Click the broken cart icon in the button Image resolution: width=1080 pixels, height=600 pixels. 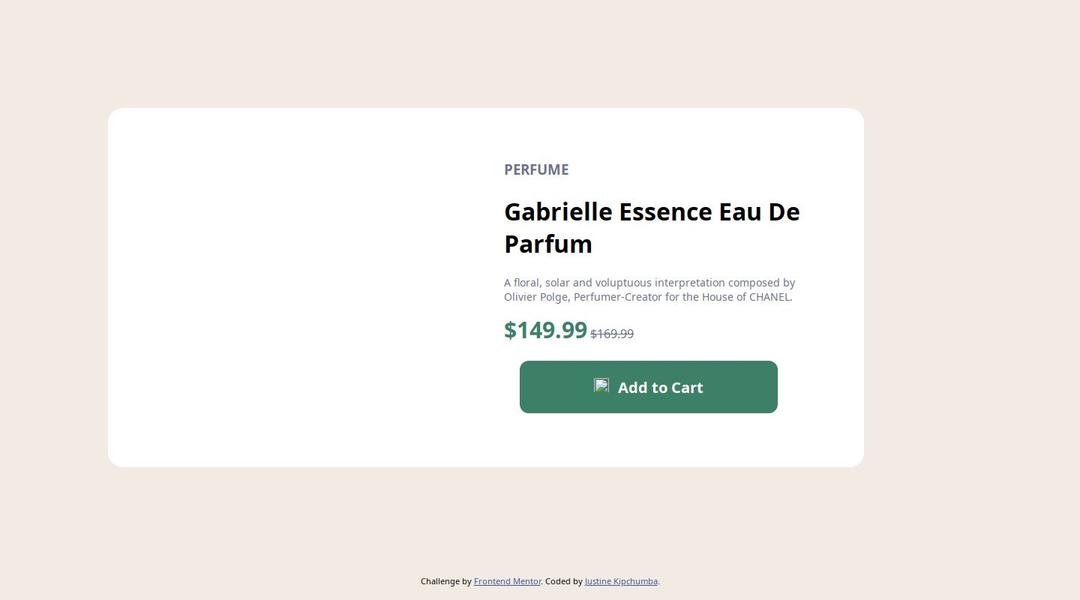tap(601, 386)
